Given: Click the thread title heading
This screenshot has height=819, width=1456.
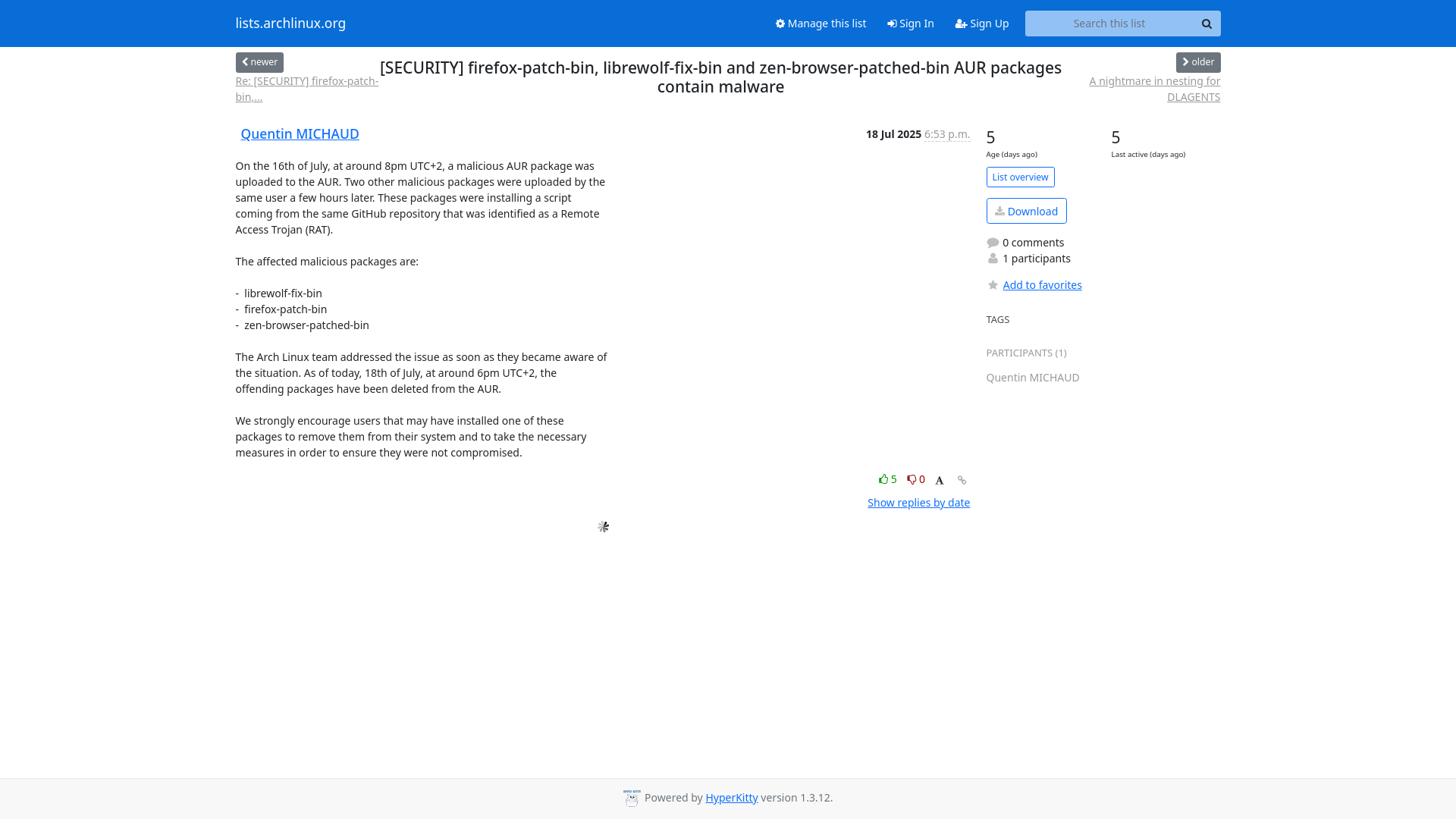Looking at the screenshot, I should pos(720,77).
